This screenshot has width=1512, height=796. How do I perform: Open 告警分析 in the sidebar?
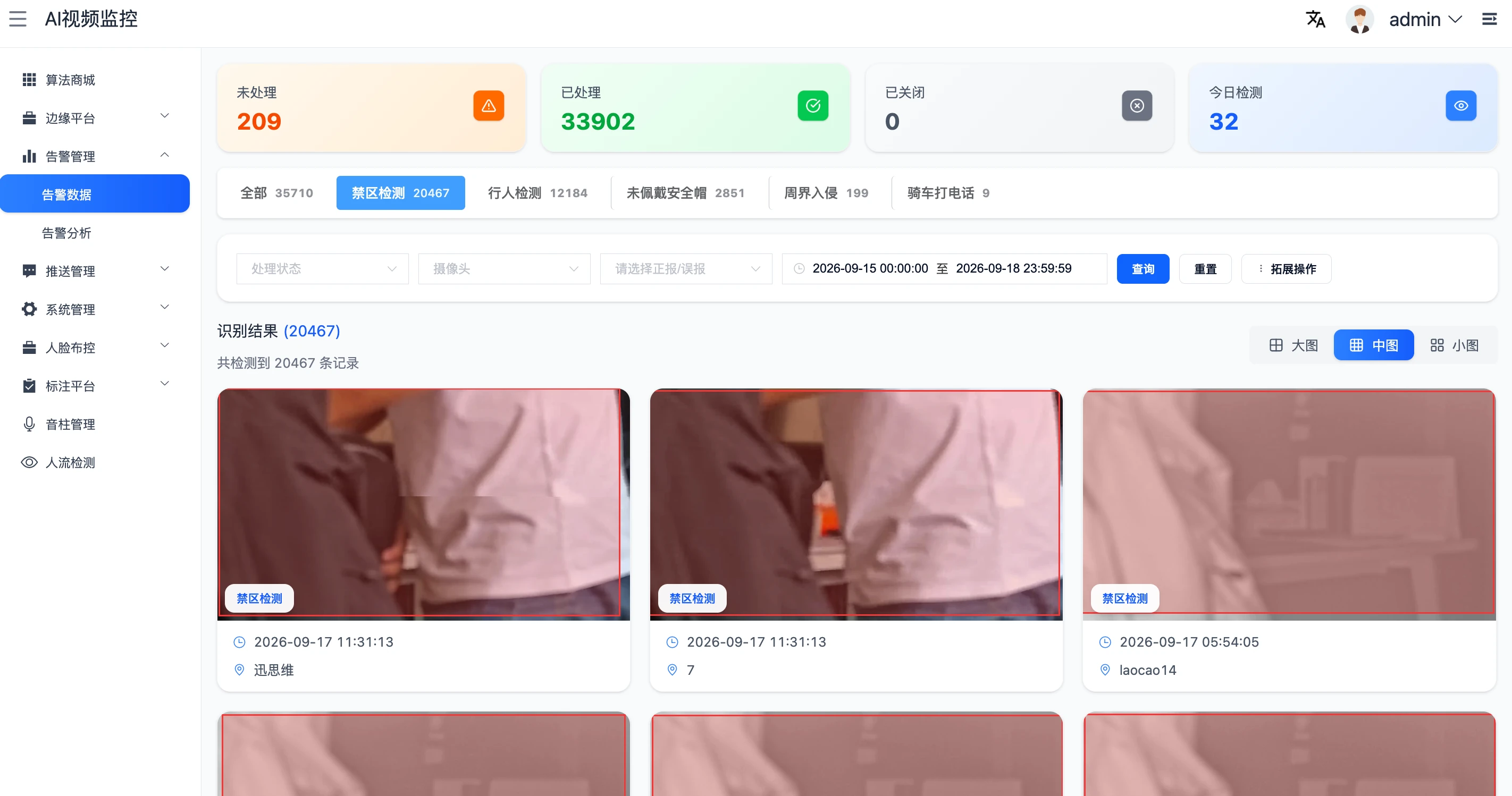pos(95,233)
